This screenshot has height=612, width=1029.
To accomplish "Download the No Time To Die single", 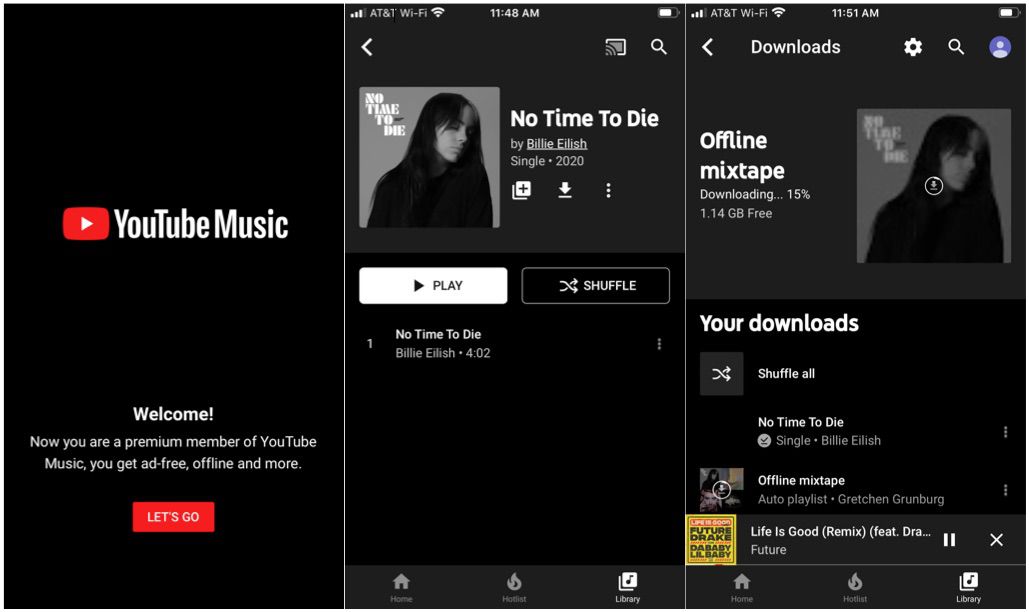I will click(564, 190).
